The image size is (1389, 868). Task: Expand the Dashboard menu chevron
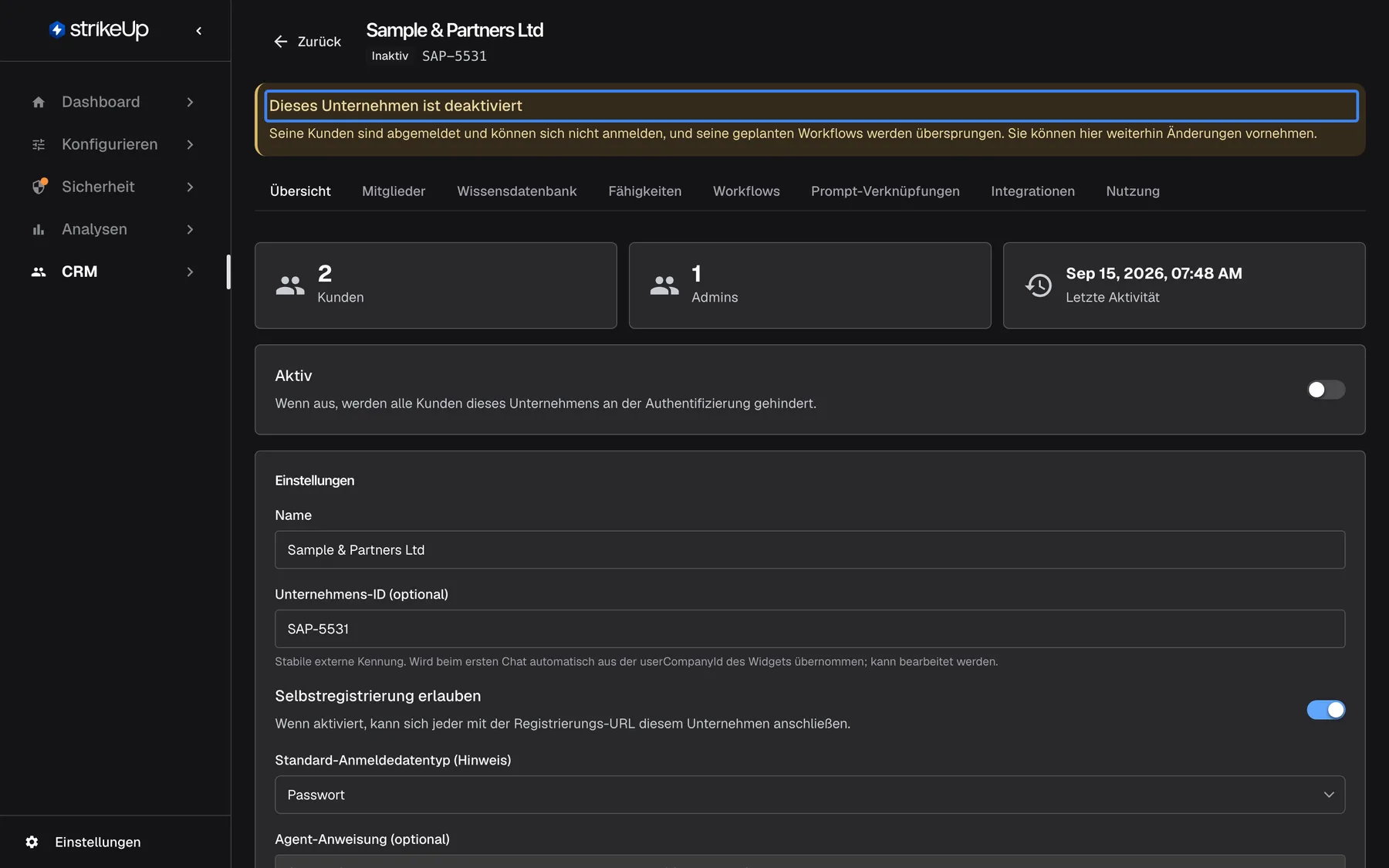pos(190,102)
